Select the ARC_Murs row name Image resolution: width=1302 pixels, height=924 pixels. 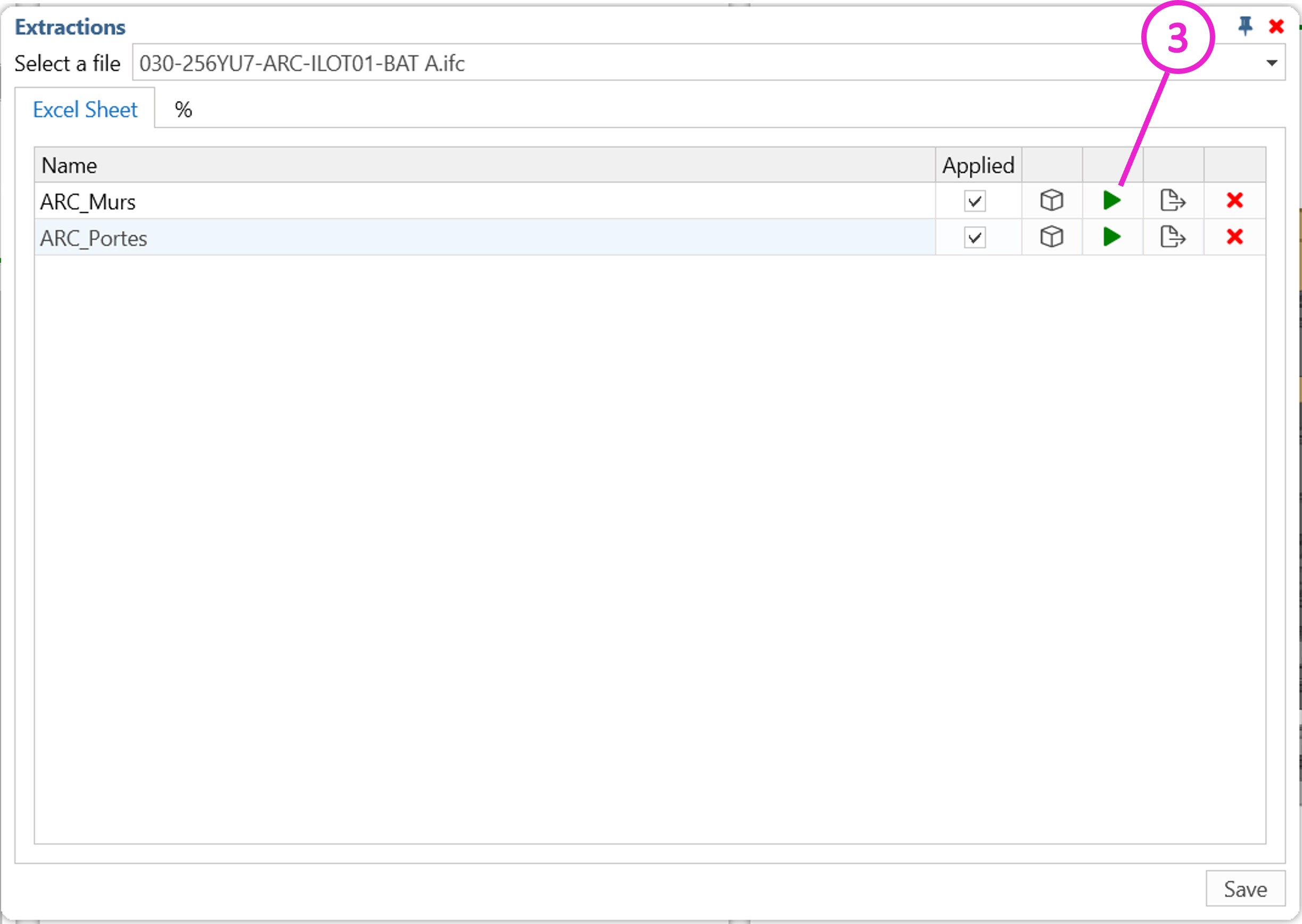coord(88,202)
